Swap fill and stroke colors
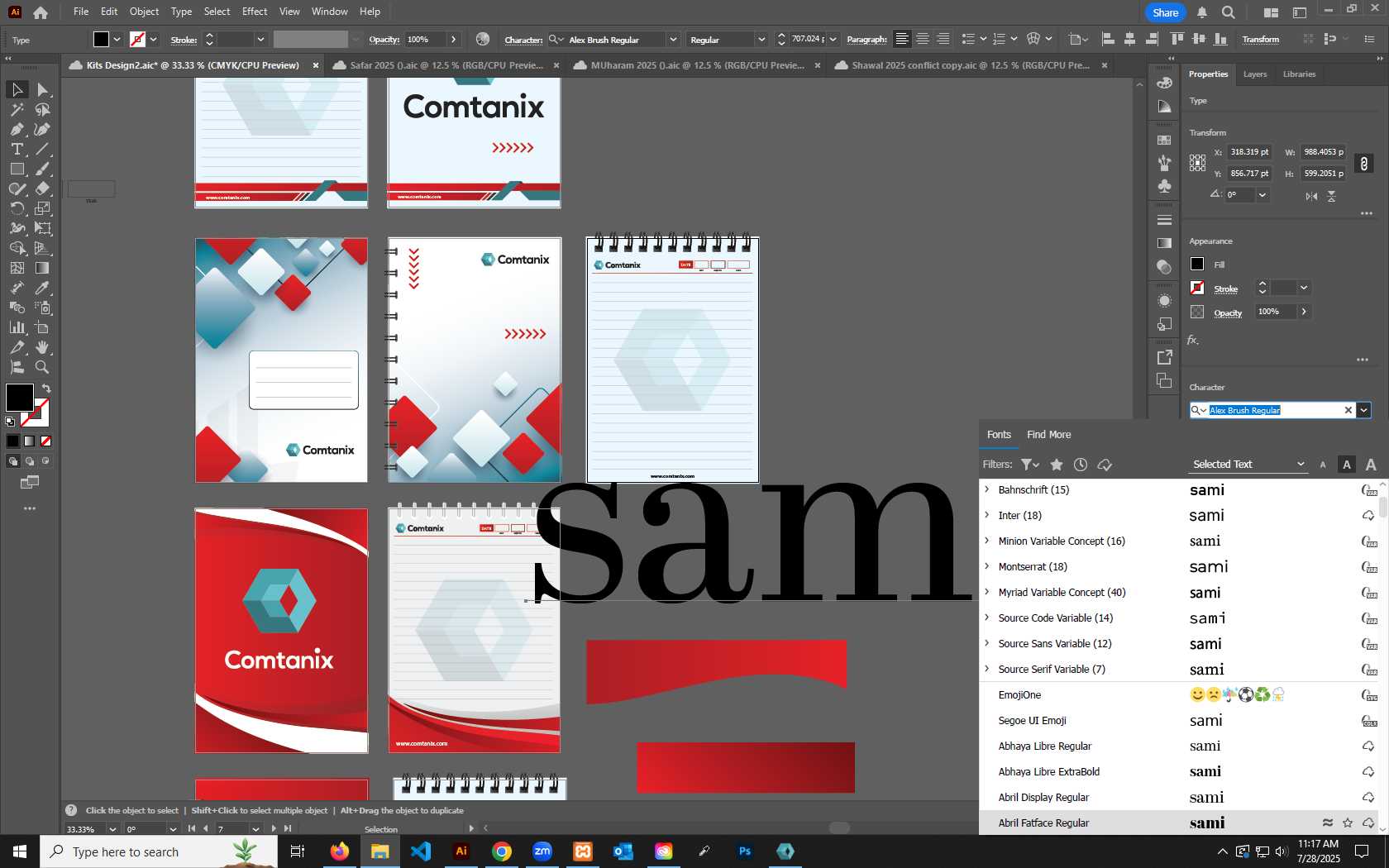 coord(47,388)
